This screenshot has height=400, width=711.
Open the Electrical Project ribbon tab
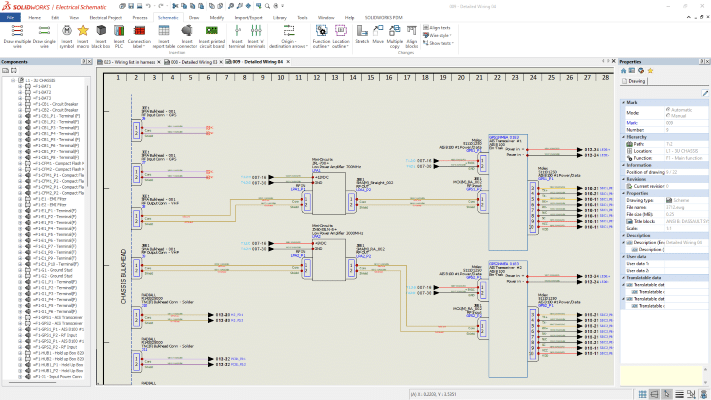[104, 18]
